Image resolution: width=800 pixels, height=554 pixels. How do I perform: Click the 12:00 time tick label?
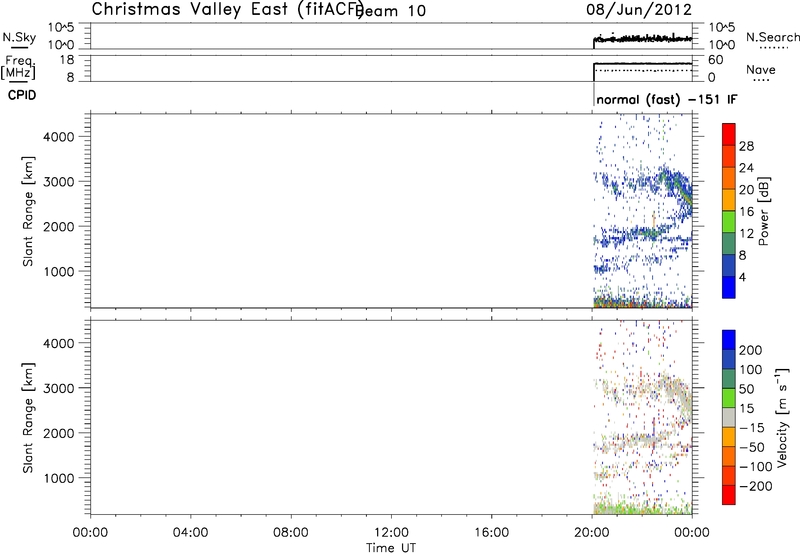pyautogui.click(x=391, y=533)
